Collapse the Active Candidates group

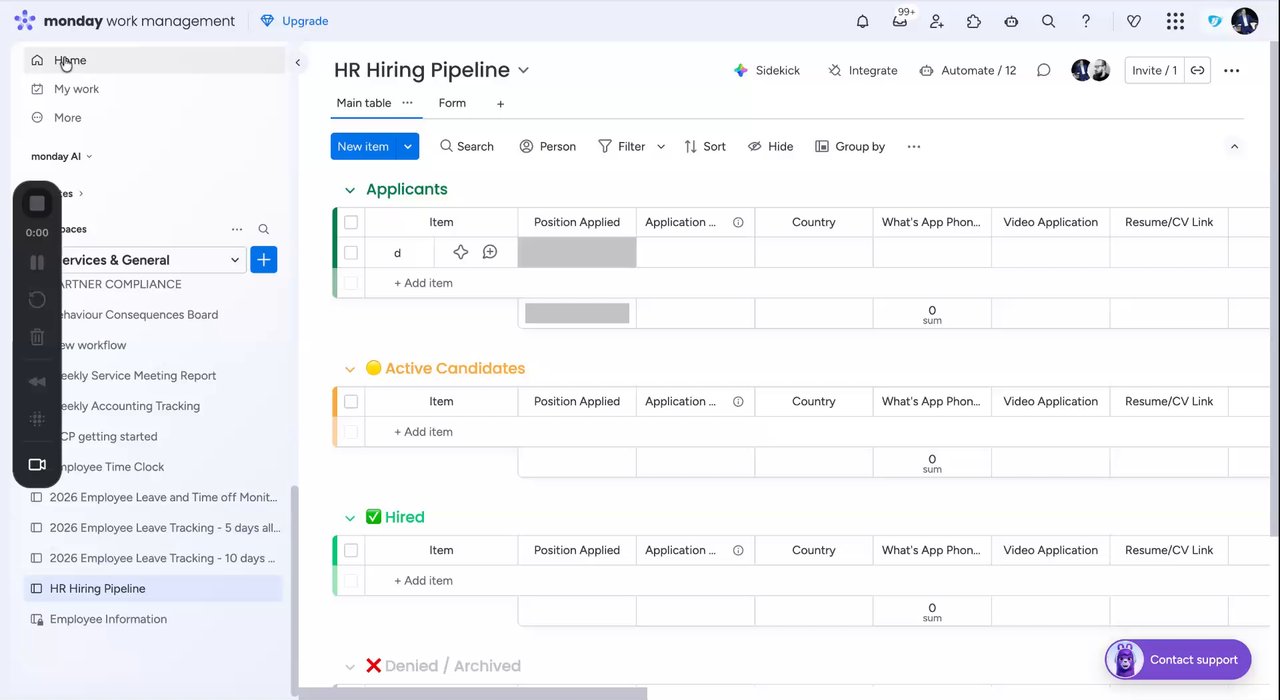(350, 369)
